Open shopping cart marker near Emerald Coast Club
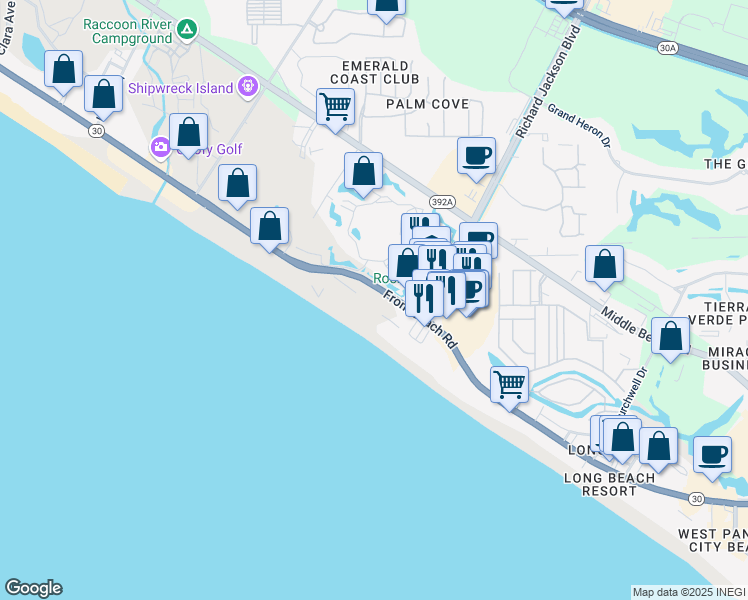Image resolution: width=748 pixels, height=600 pixels. tap(335, 105)
